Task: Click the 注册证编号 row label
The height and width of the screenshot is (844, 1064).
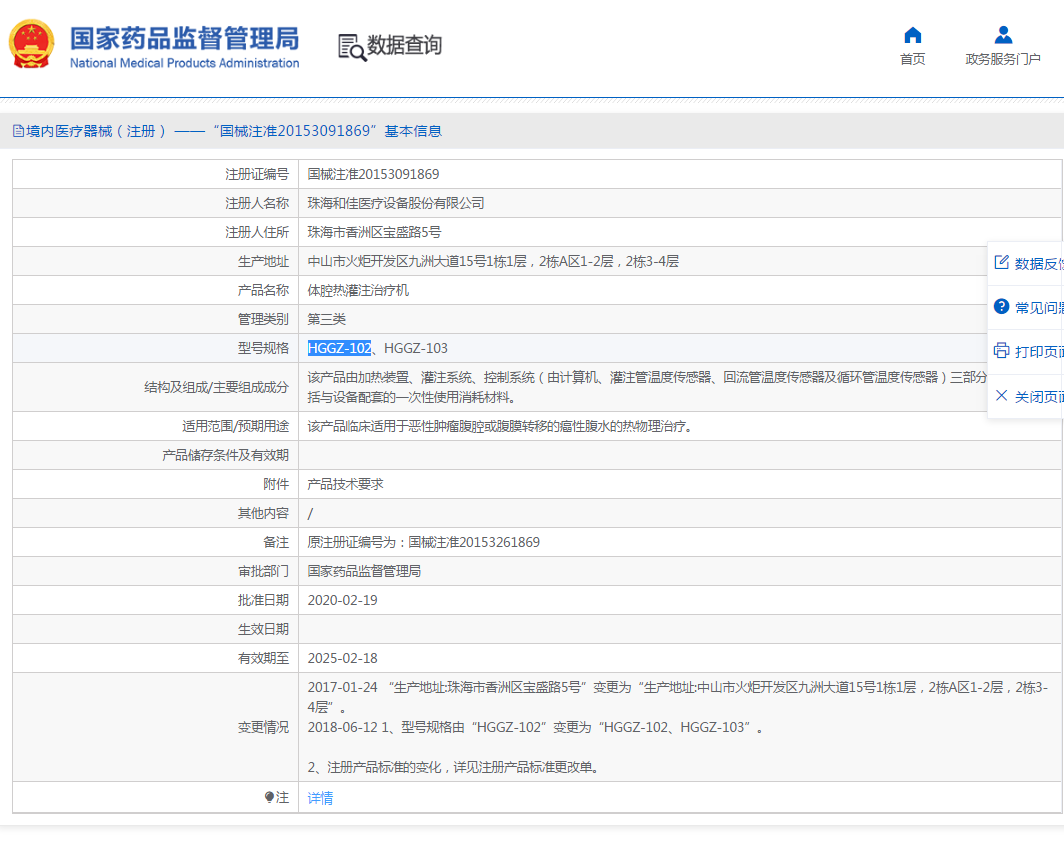Action: click(257, 174)
